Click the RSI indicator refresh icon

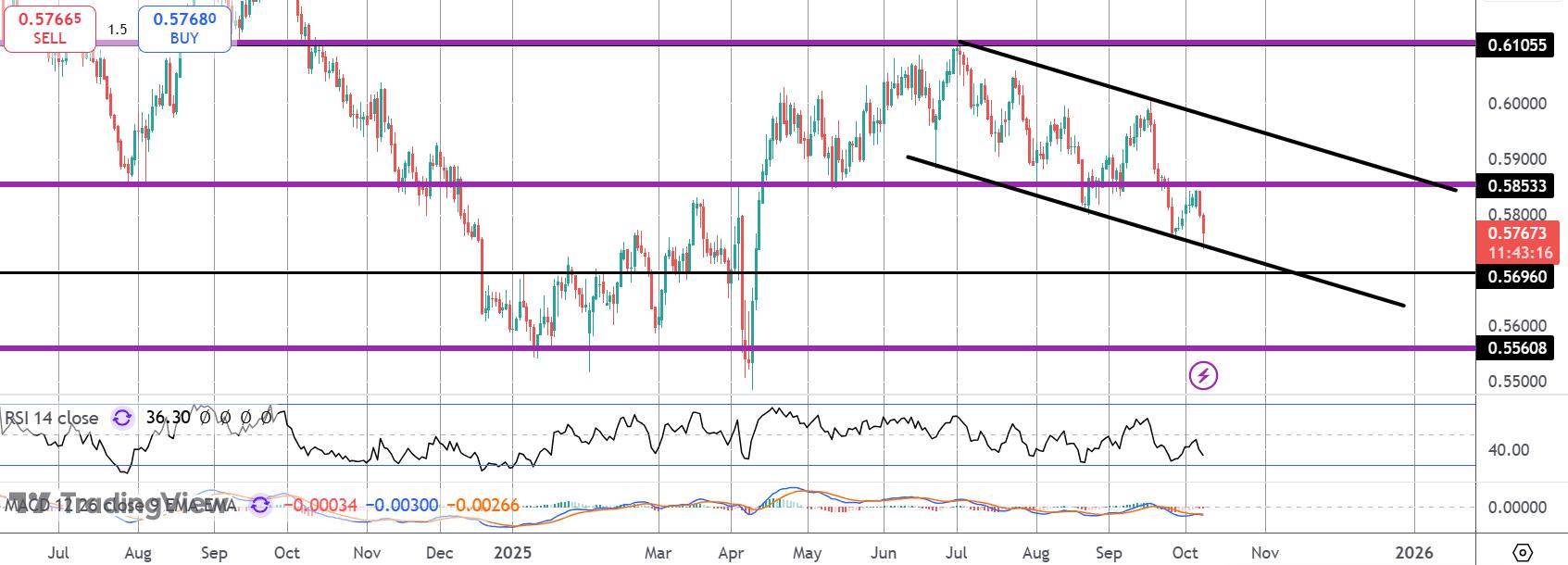(121, 419)
